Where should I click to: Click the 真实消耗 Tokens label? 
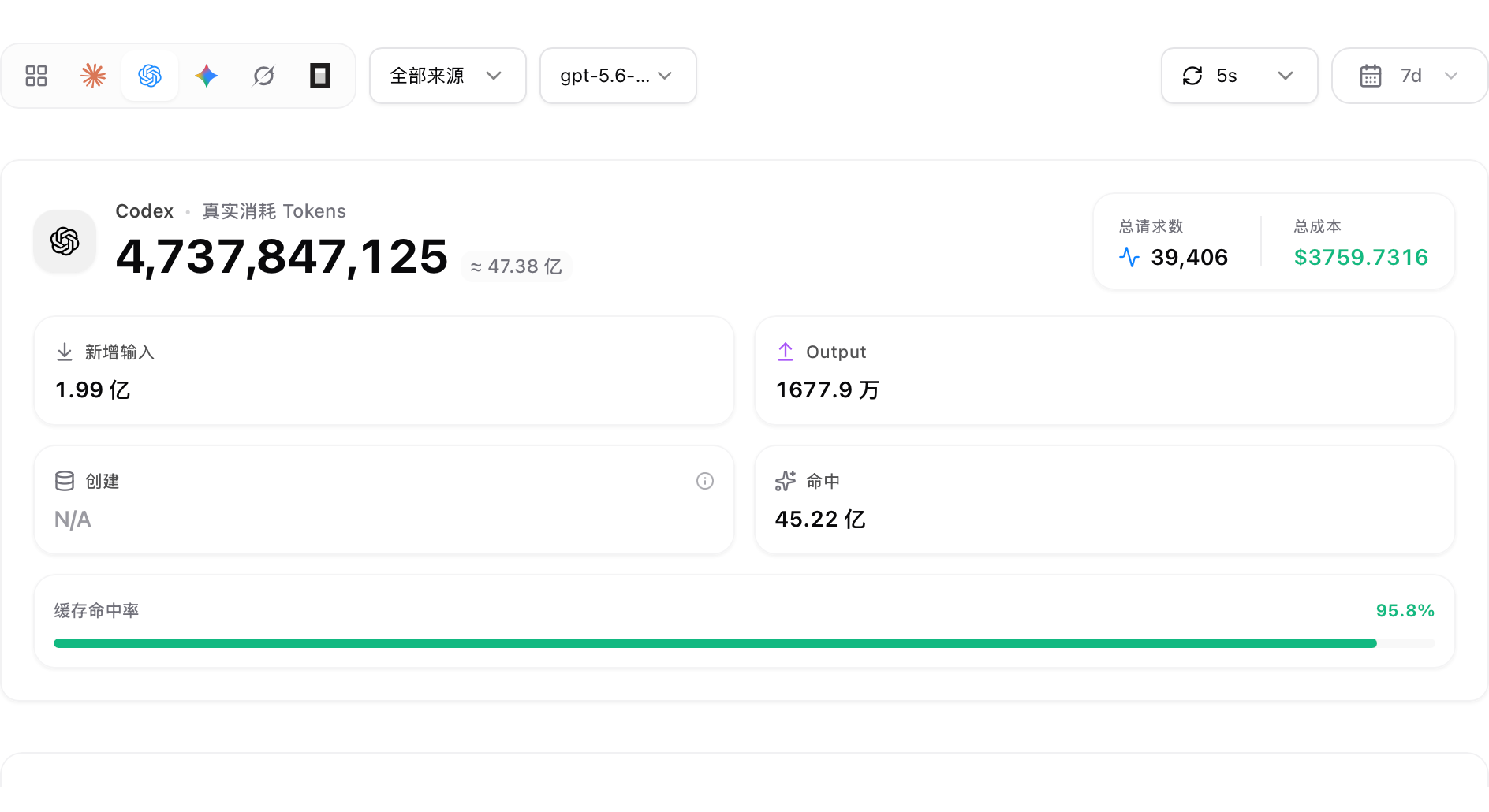click(x=274, y=211)
